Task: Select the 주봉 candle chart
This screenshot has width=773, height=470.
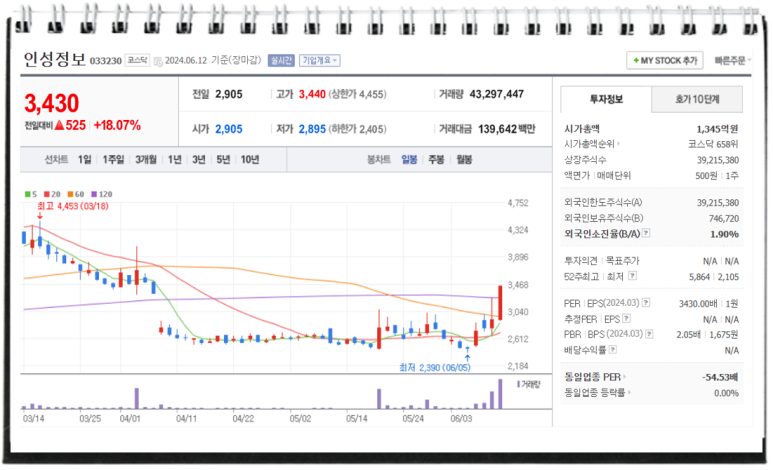Action: coord(436,160)
